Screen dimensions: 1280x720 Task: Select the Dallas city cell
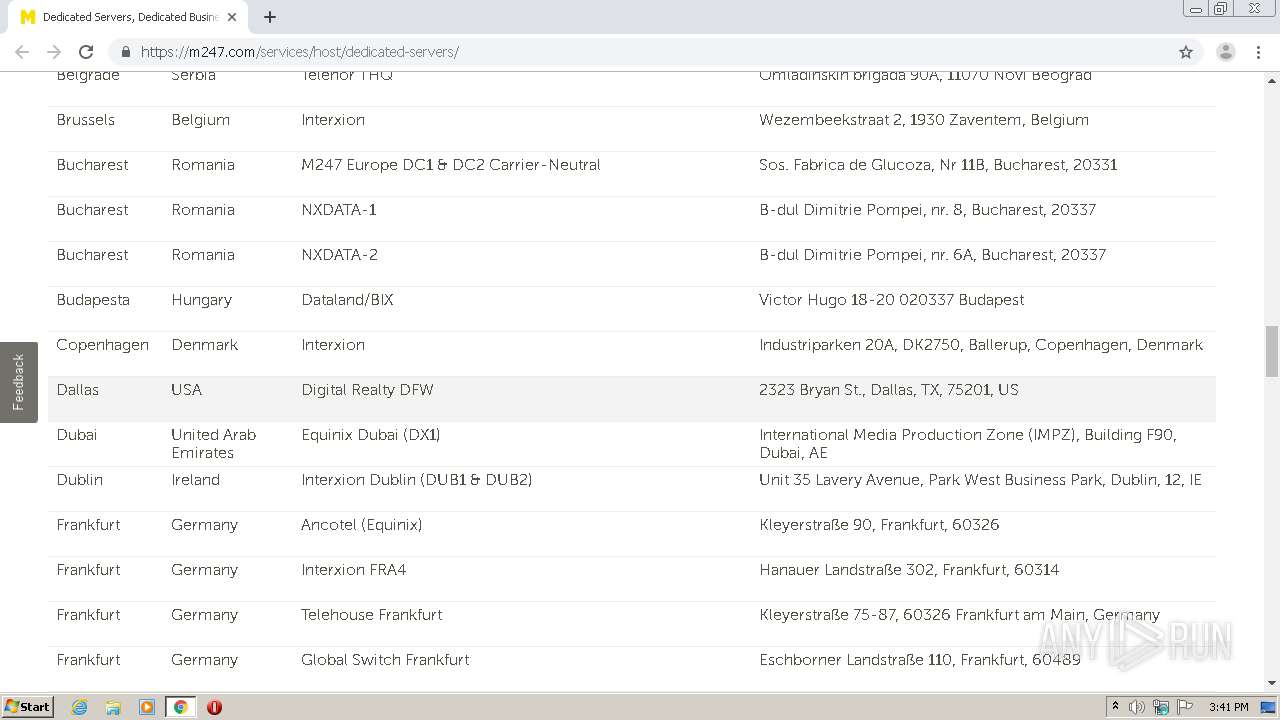coord(78,390)
